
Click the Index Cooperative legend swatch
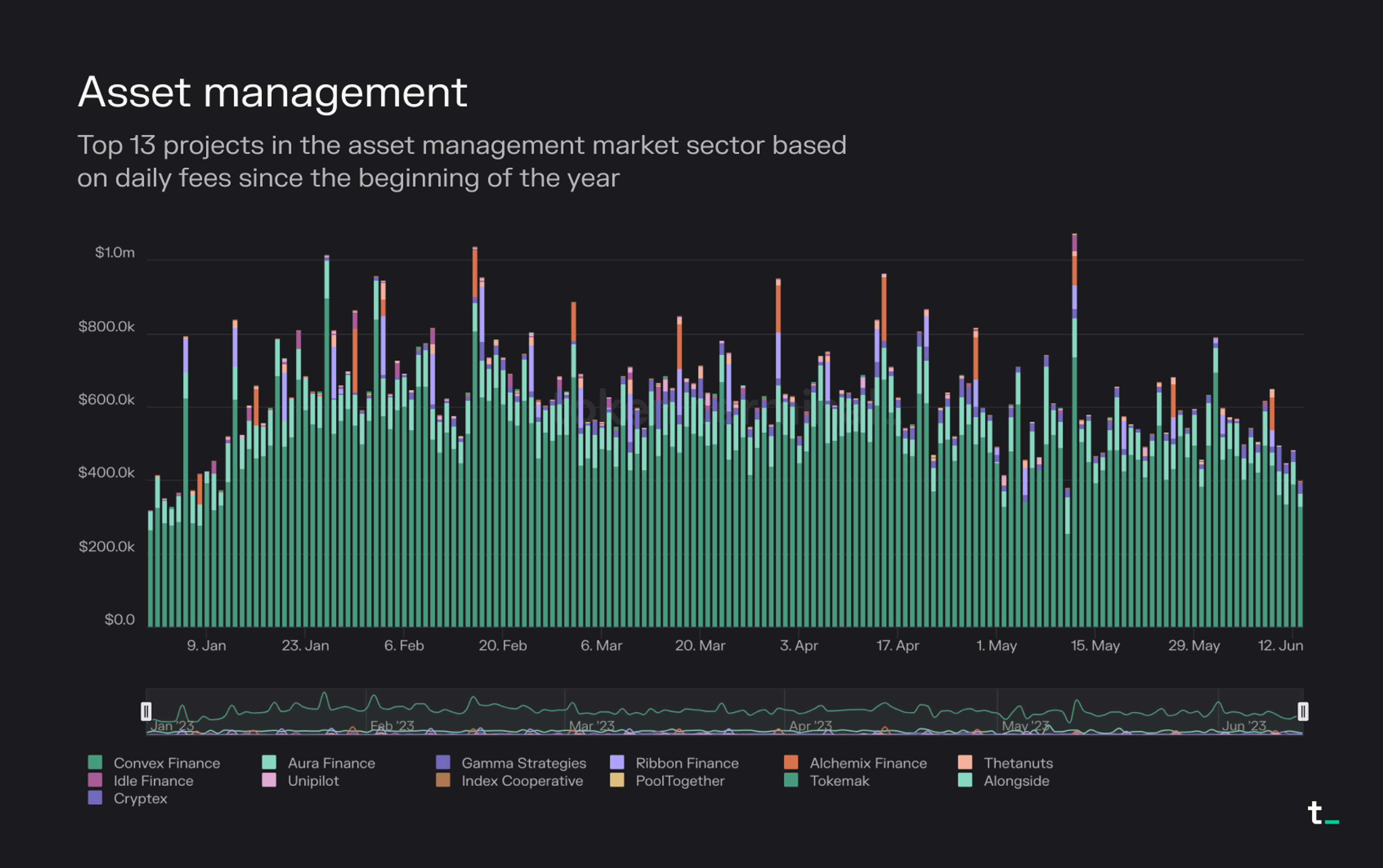click(x=443, y=780)
